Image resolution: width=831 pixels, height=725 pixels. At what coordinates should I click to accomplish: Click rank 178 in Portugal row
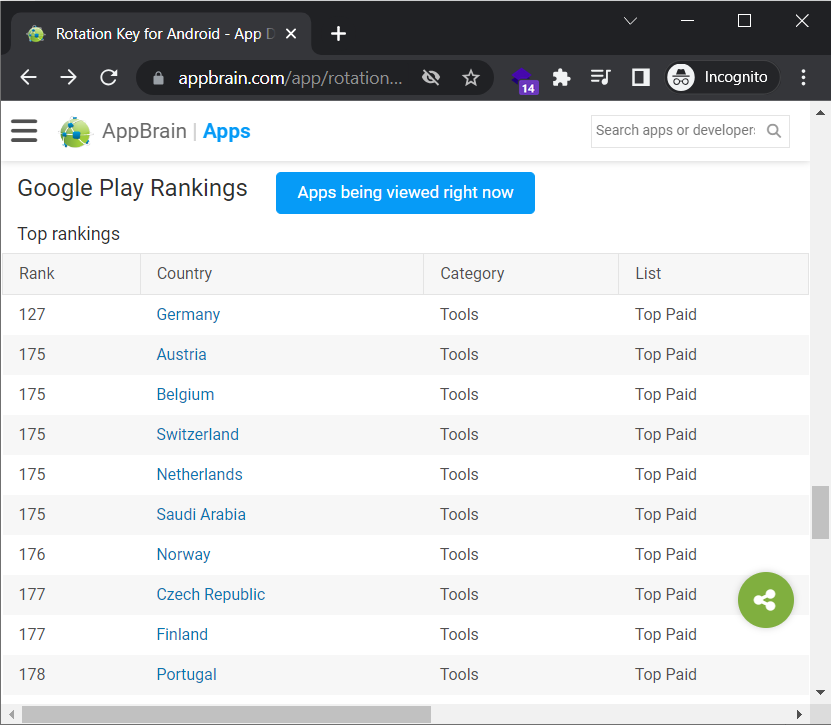pyautogui.click(x=32, y=674)
